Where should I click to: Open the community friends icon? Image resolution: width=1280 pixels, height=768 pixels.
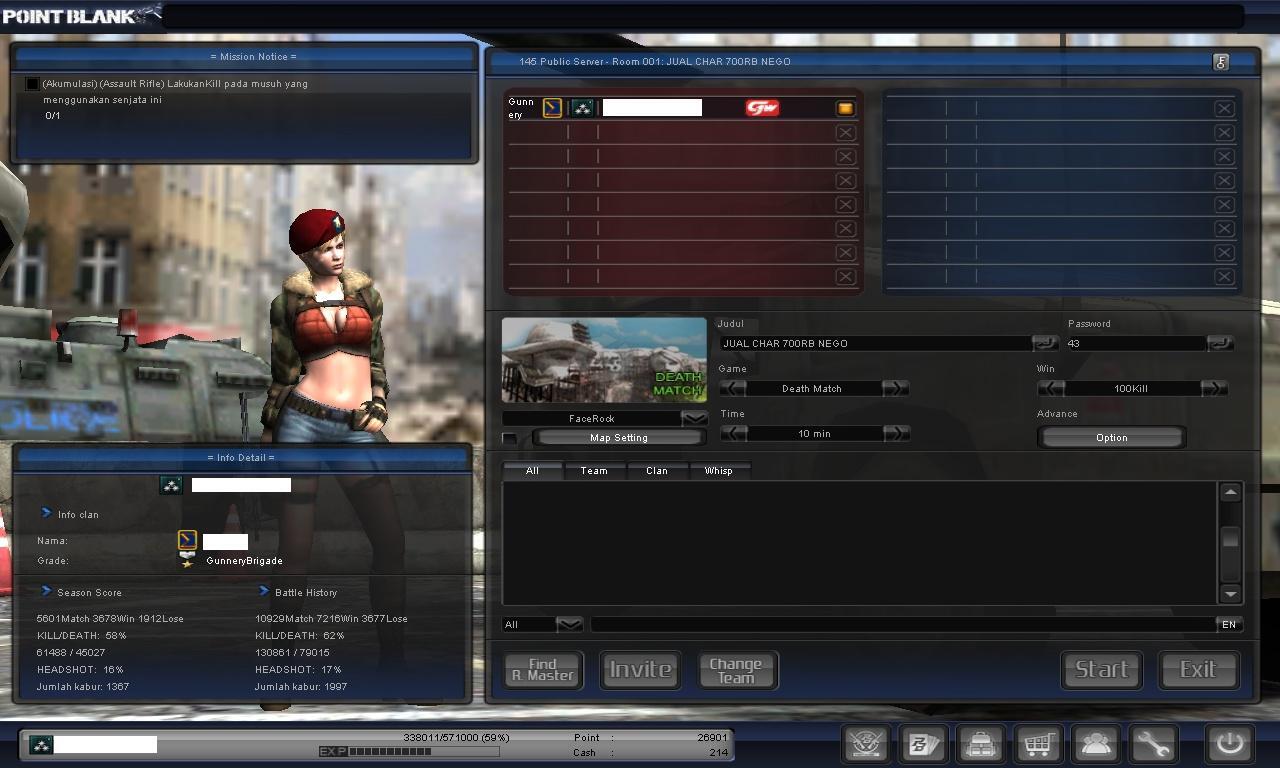click(x=1096, y=744)
